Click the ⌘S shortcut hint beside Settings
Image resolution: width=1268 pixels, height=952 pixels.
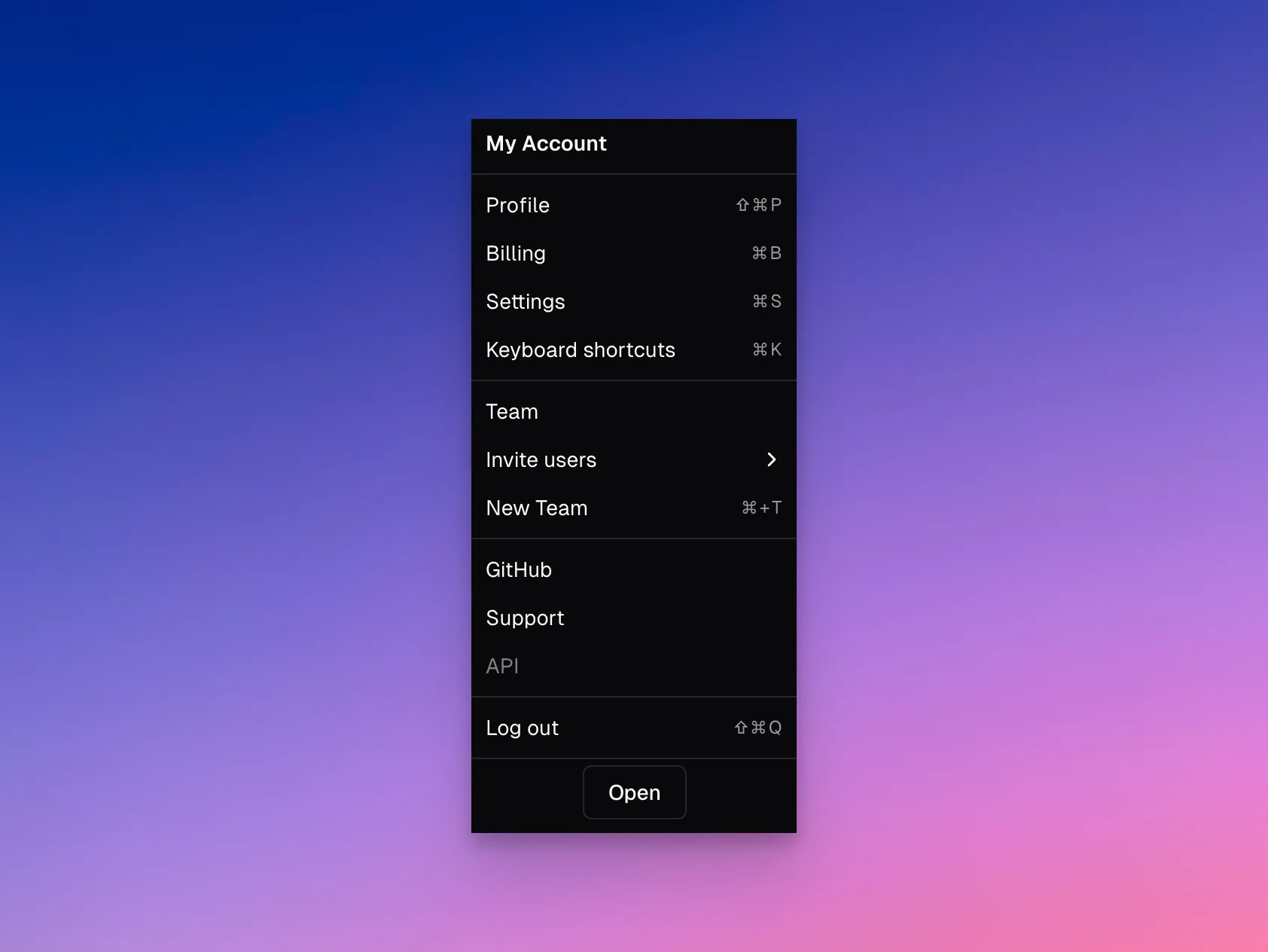[767, 301]
